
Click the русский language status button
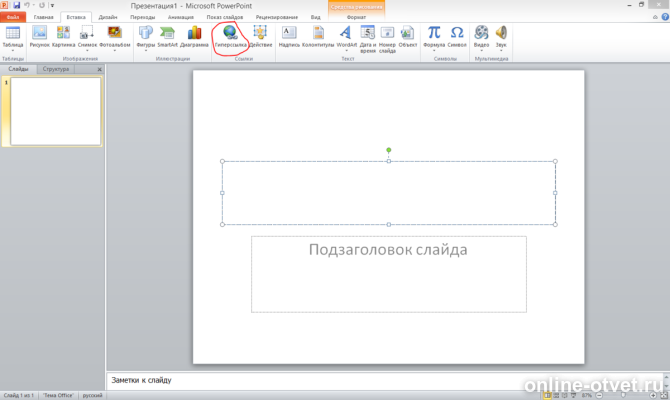point(92,395)
